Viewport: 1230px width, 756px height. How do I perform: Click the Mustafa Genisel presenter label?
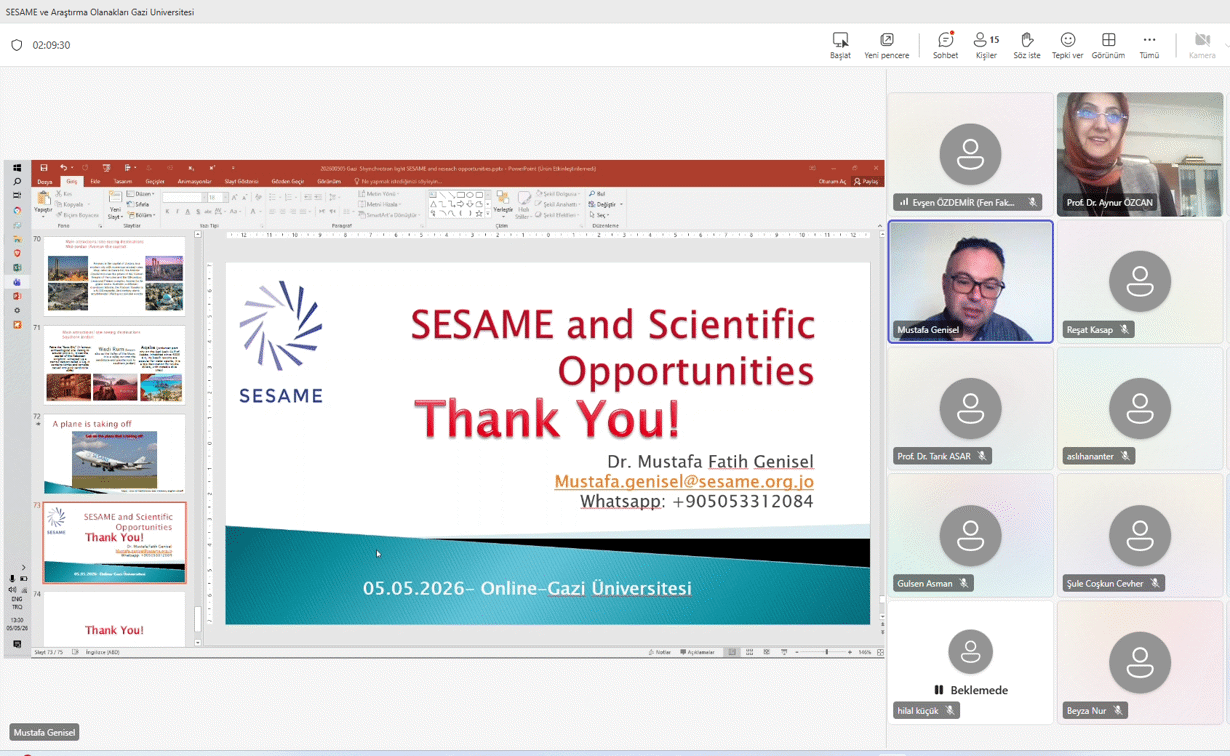pyautogui.click(x=44, y=732)
